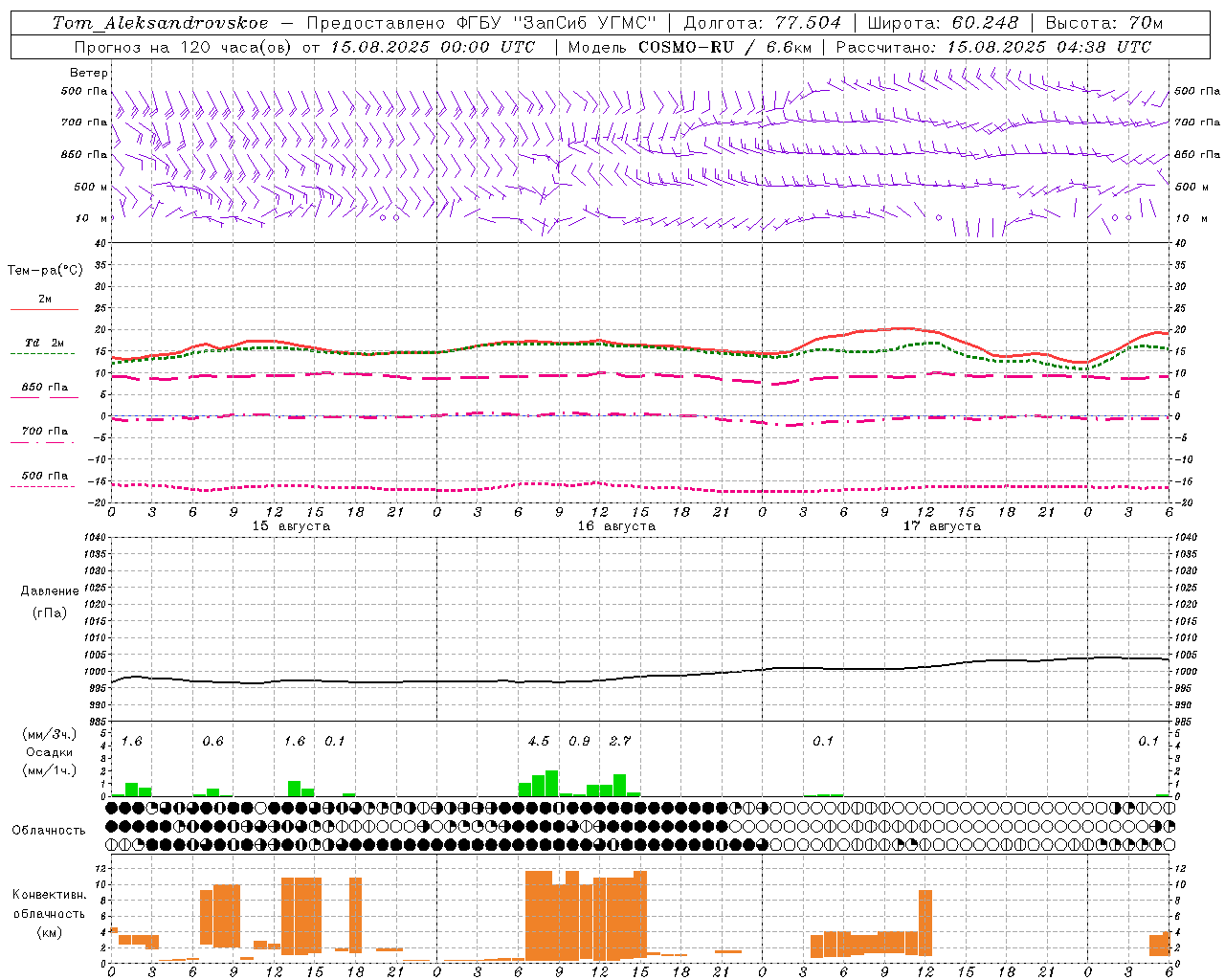Screen dimensions: 1225x980
Task: Click the Td 2м dew point legend
Action: click(x=44, y=347)
